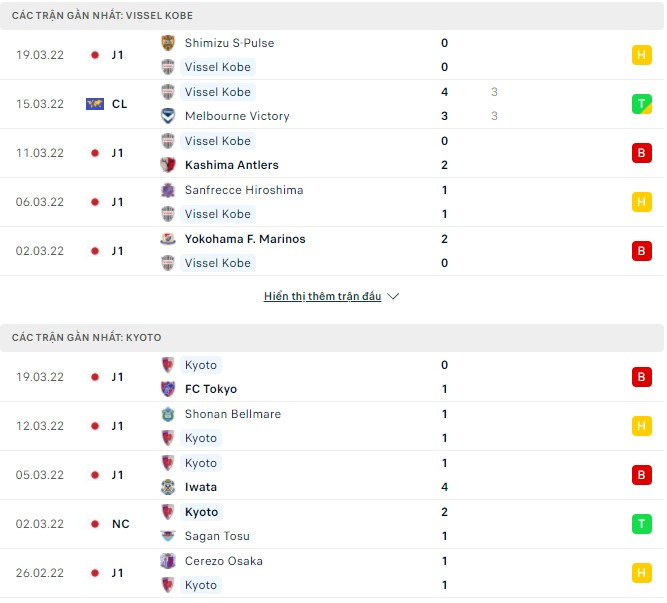667x603 pixels.
Task: Click the FC Tokyo team name
Action: [x=210, y=389]
